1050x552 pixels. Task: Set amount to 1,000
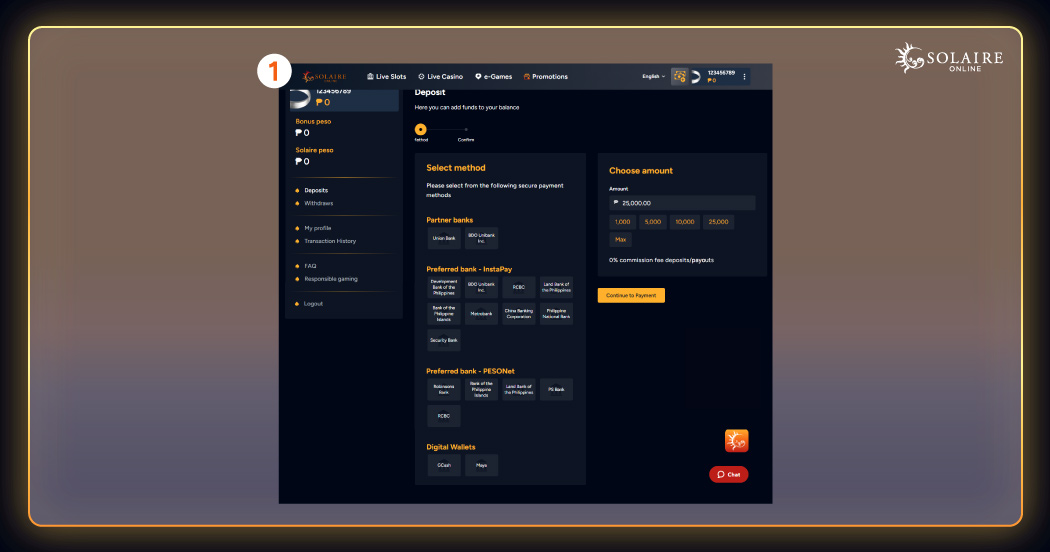tap(623, 222)
